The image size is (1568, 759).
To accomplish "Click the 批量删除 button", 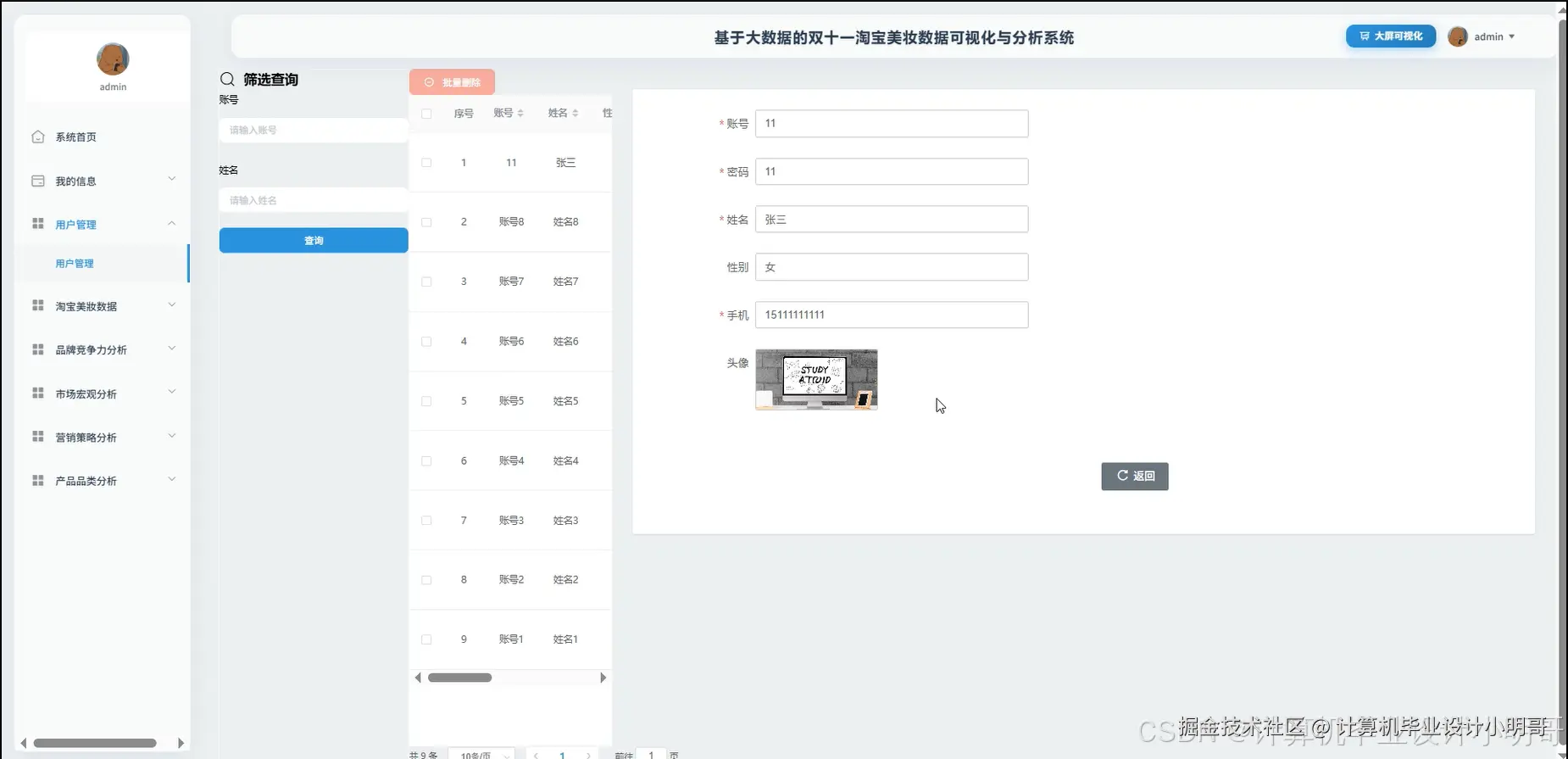I will (452, 82).
